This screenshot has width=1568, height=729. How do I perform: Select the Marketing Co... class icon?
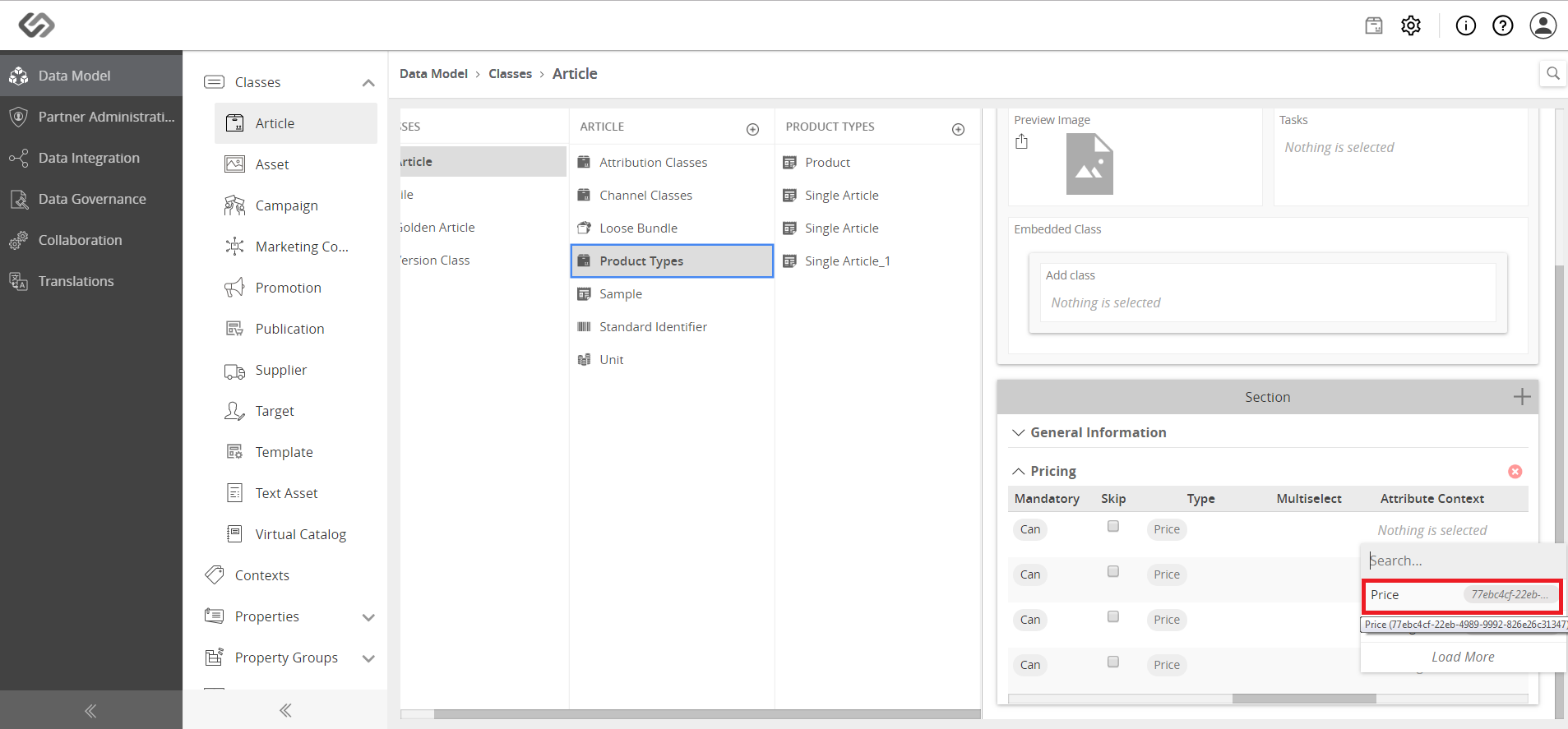[x=234, y=247]
